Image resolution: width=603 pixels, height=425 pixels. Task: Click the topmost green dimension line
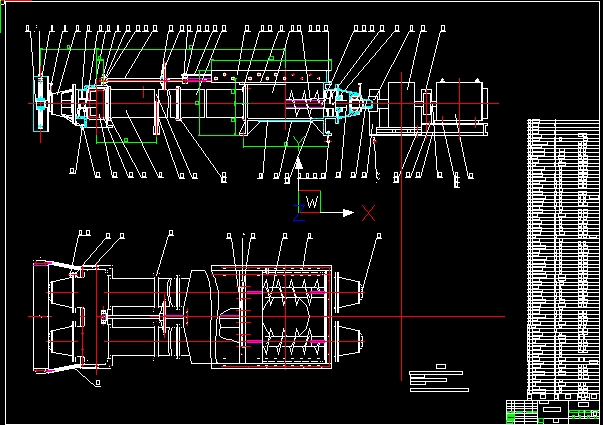click(x=162, y=49)
